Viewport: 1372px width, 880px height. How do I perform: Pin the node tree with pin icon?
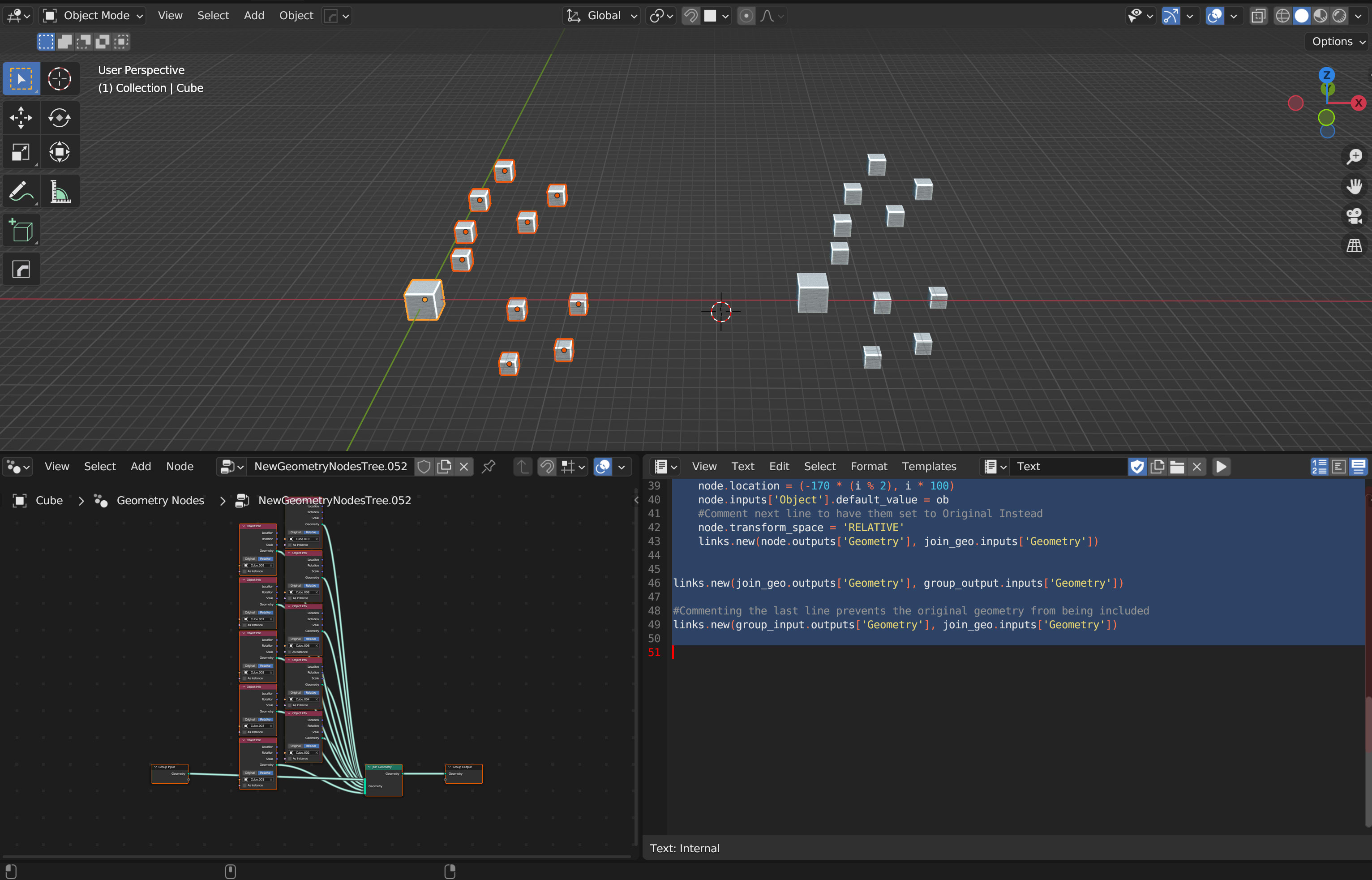point(489,467)
